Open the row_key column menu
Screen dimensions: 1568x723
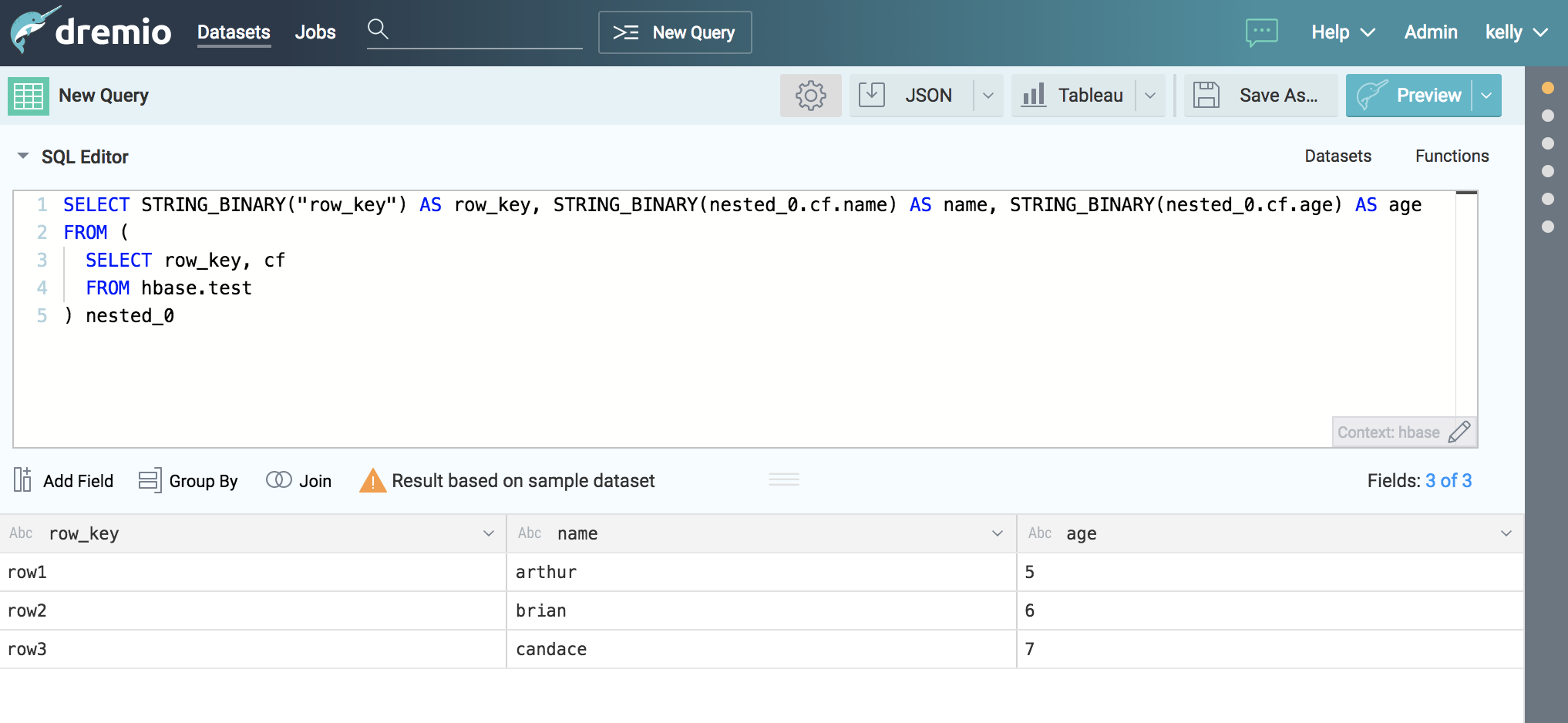click(489, 533)
